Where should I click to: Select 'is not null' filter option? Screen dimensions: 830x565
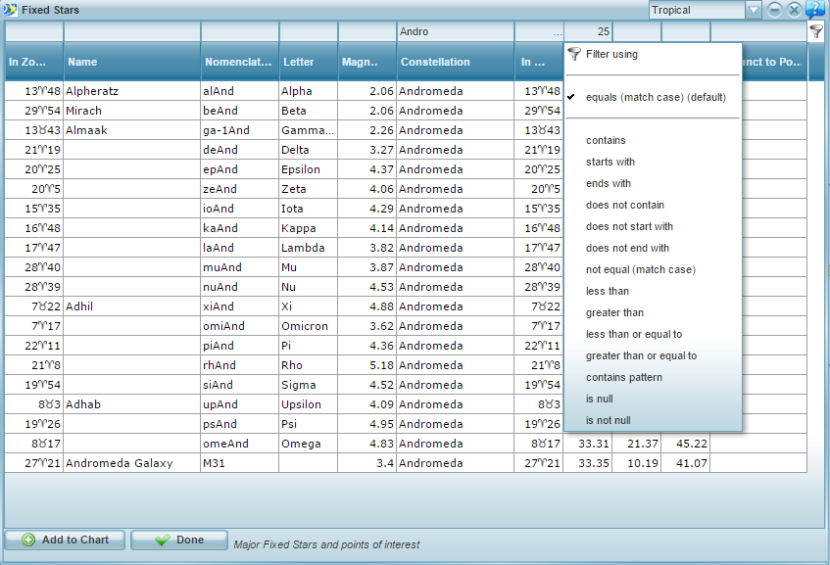coord(609,421)
